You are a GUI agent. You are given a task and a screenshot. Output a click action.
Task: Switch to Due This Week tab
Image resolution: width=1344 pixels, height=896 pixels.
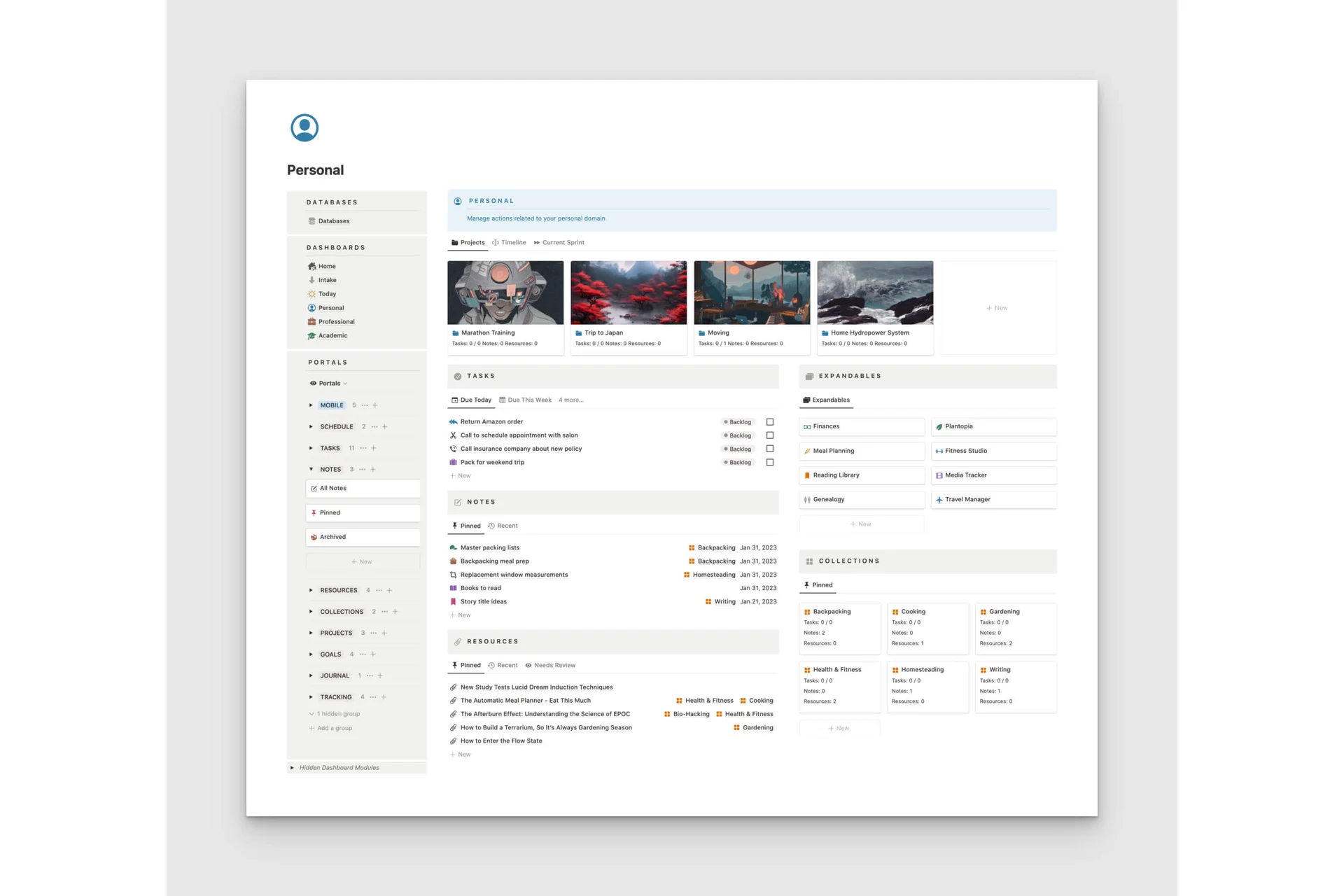(525, 400)
